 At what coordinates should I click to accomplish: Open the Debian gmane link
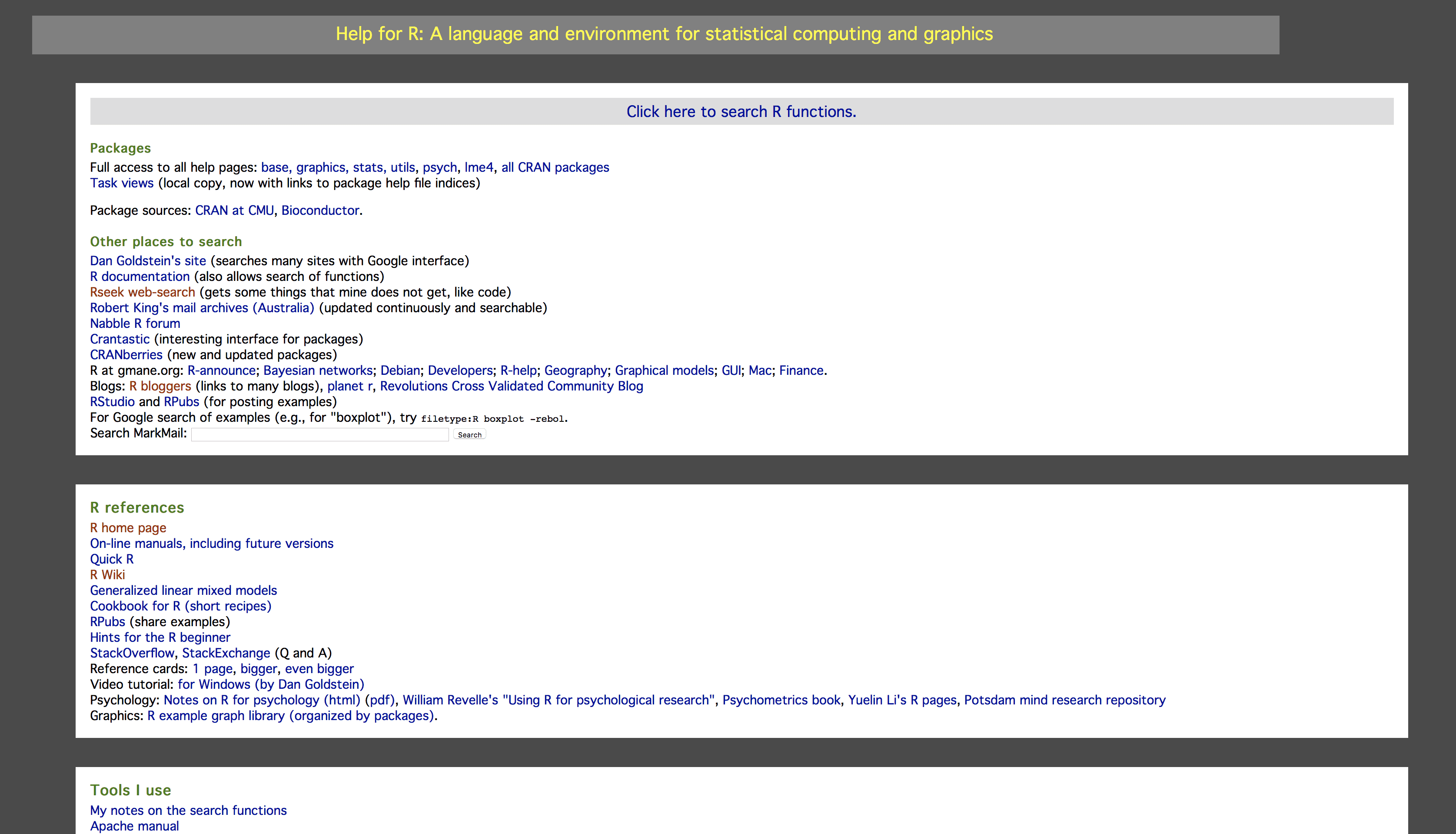(400, 370)
